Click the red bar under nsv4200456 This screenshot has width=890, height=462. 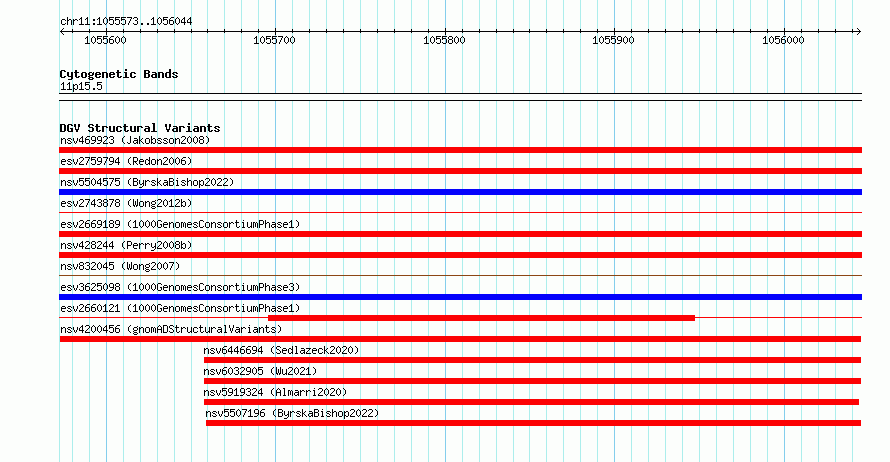pyautogui.click(x=460, y=339)
